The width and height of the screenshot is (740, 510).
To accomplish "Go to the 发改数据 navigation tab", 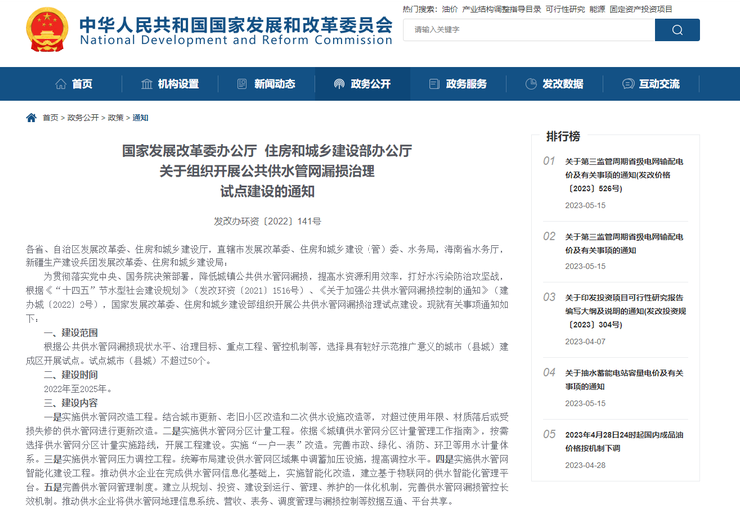I will point(555,84).
